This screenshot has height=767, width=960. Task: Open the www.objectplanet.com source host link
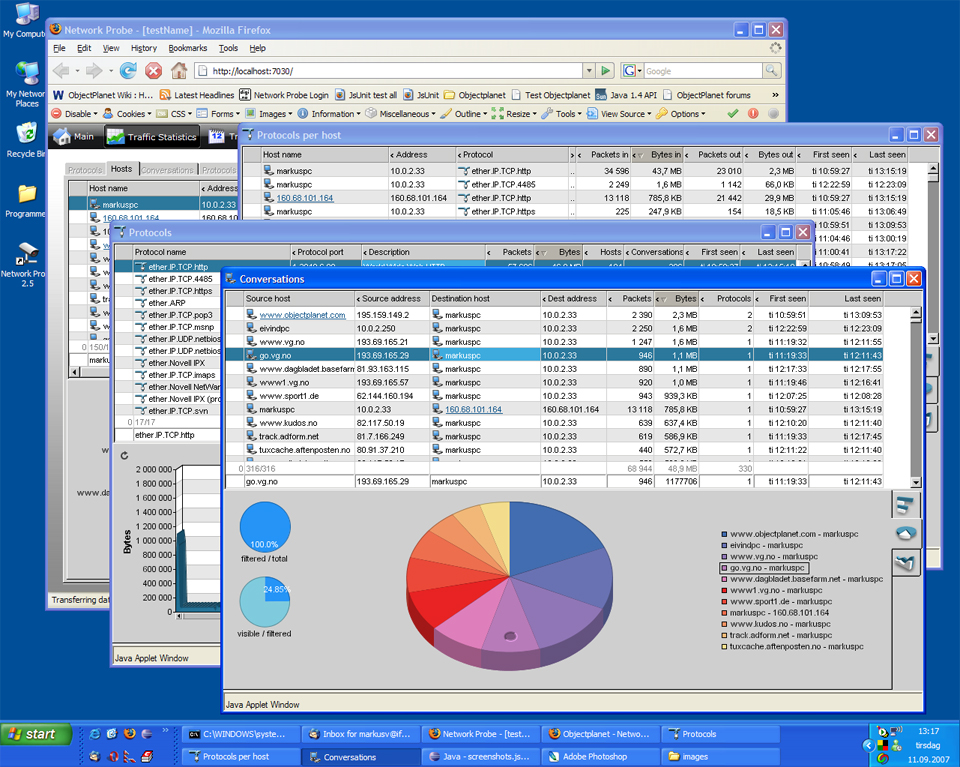tap(302, 315)
